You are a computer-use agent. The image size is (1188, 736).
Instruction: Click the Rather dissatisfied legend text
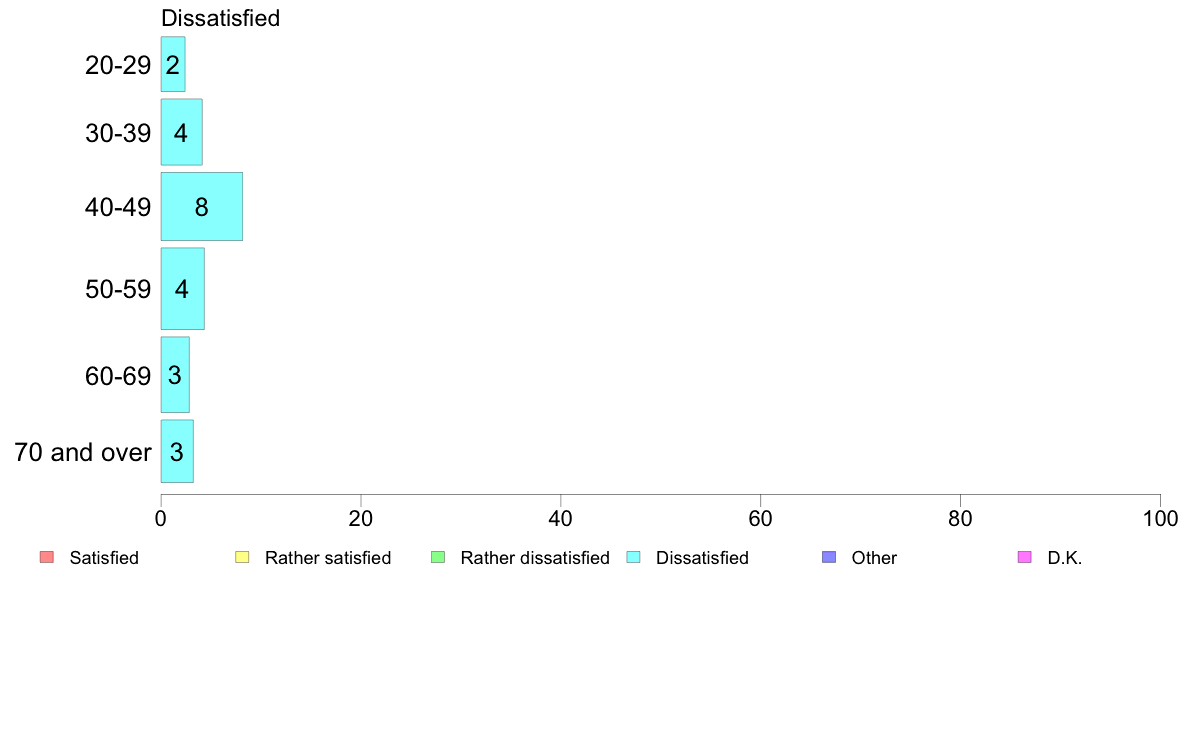click(x=535, y=558)
